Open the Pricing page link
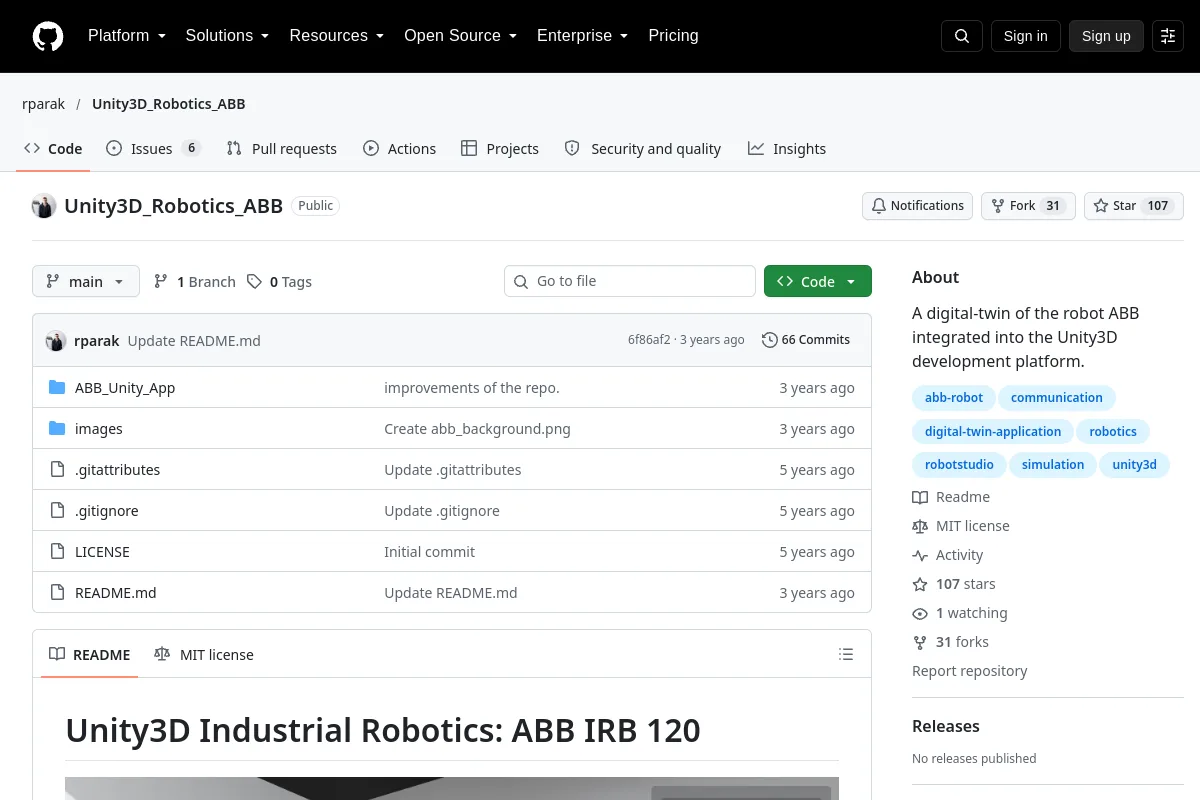 tap(673, 36)
